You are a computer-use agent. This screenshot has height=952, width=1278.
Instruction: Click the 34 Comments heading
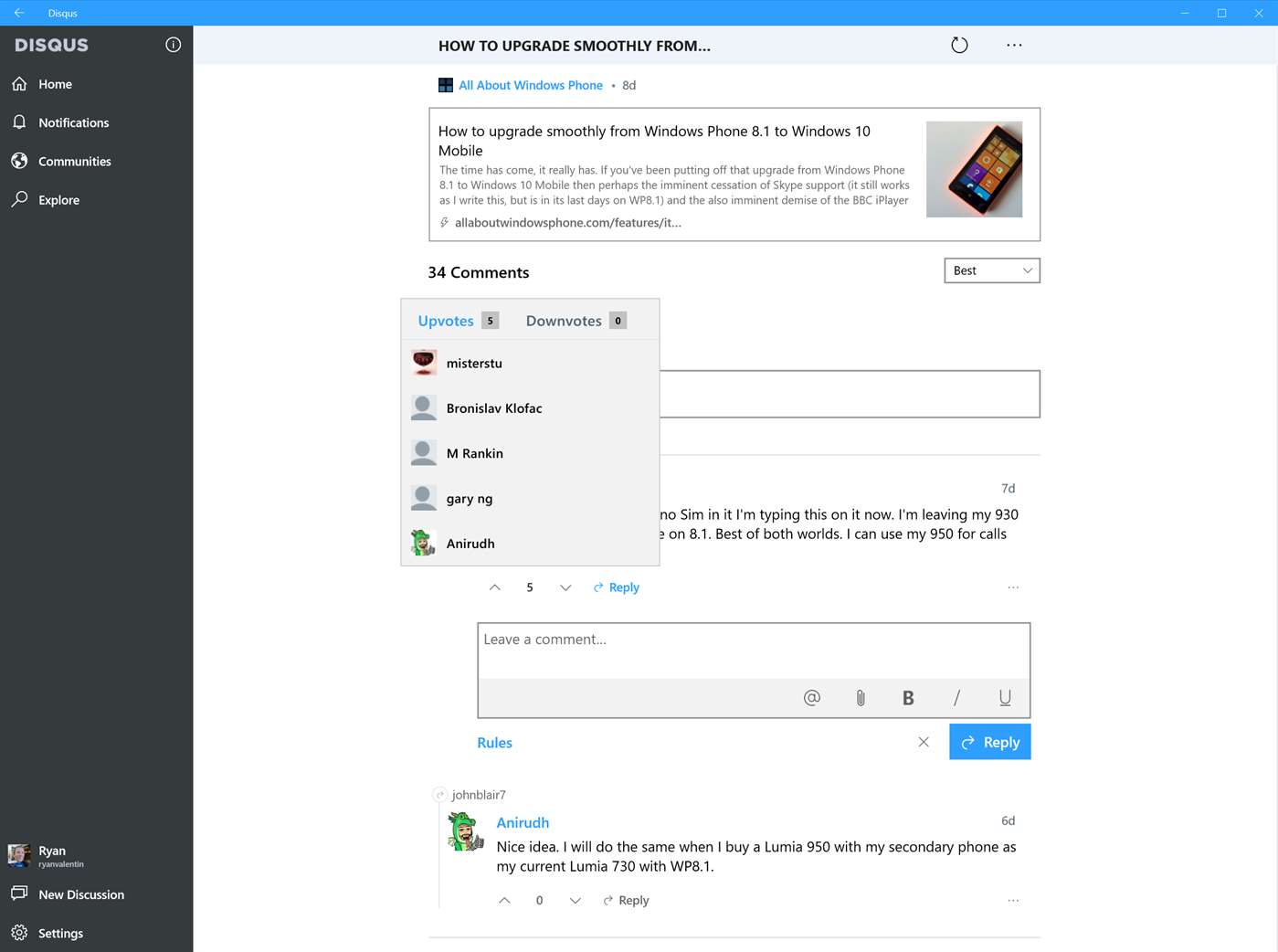click(479, 272)
